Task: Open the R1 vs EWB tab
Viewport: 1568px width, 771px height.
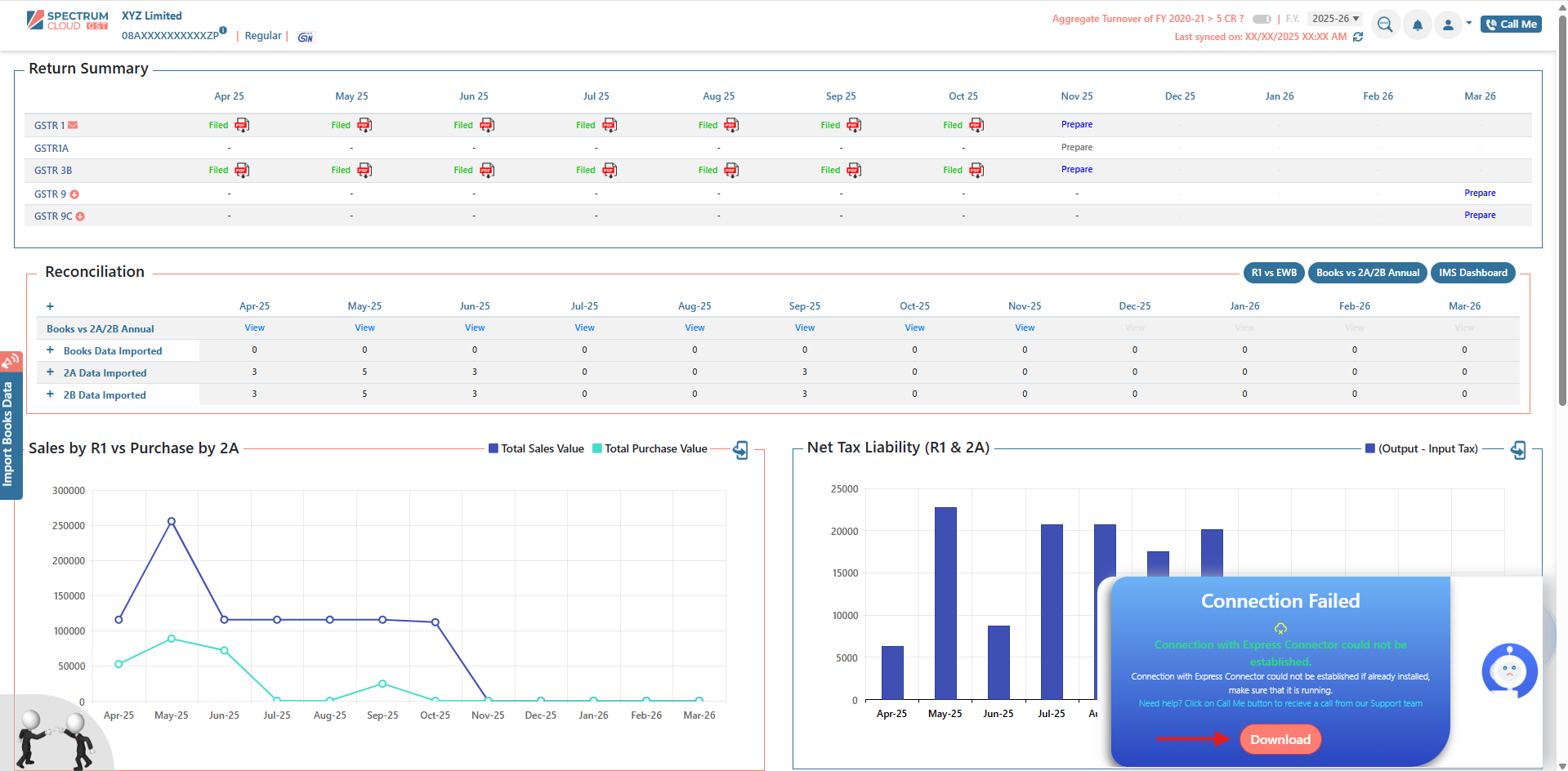Action: (x=1273, y=273)
